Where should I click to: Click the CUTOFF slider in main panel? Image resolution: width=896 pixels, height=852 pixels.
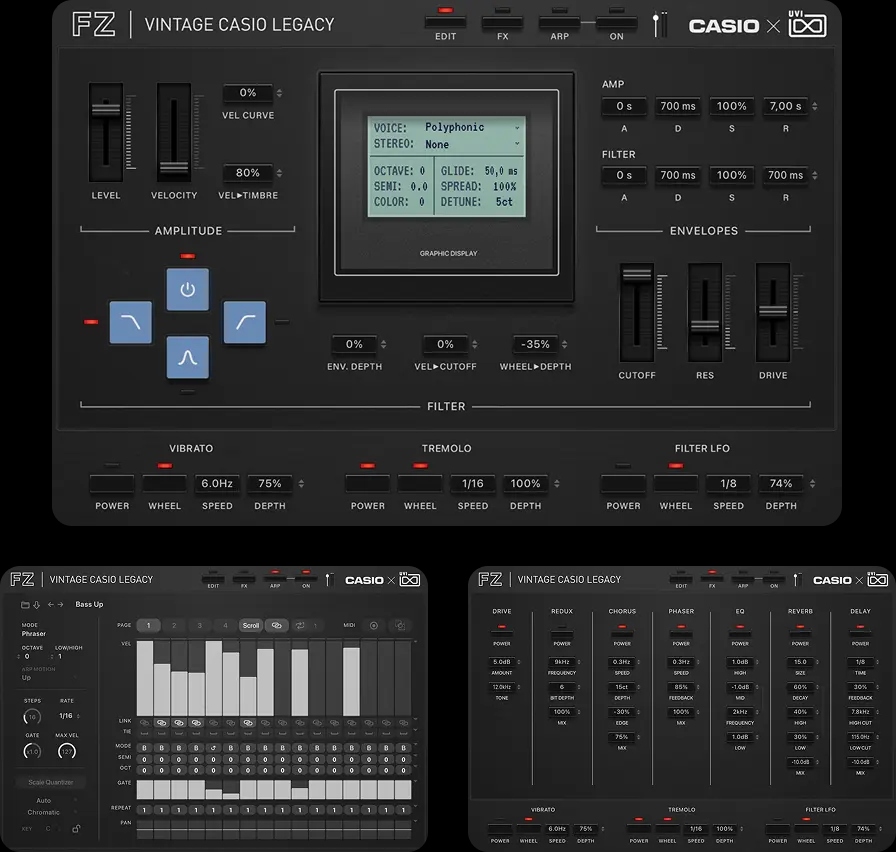click(636, 313)
